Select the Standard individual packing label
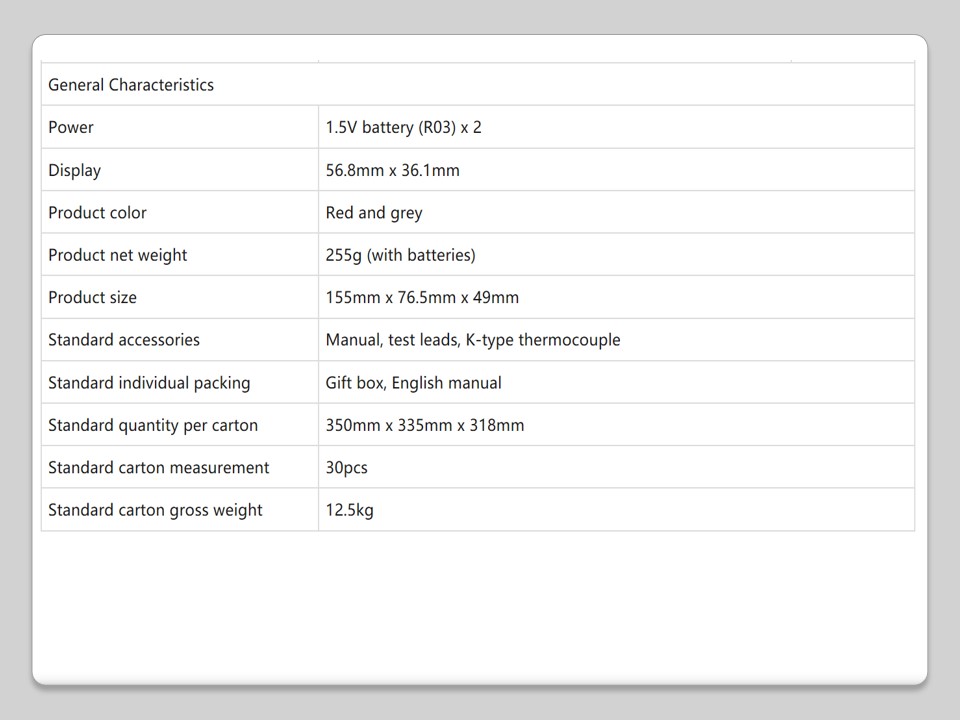 149,383
